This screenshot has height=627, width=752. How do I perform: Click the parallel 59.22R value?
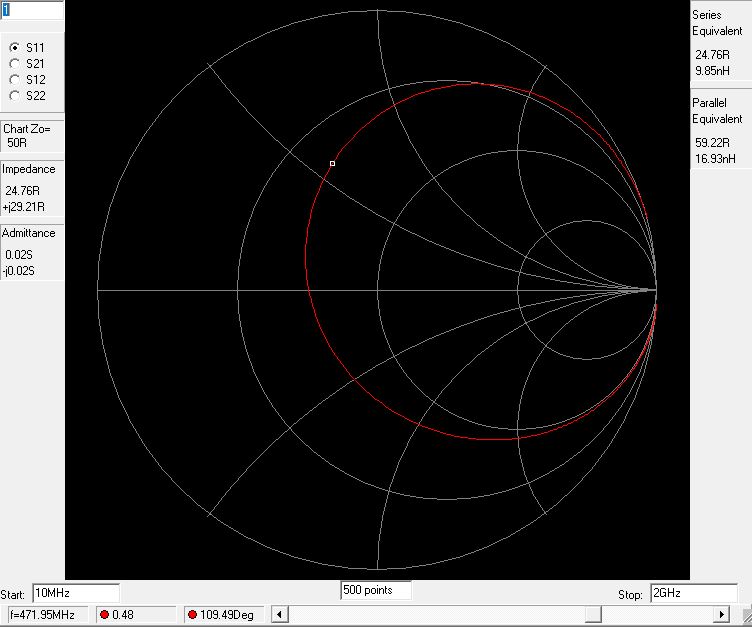coord(712,142)
